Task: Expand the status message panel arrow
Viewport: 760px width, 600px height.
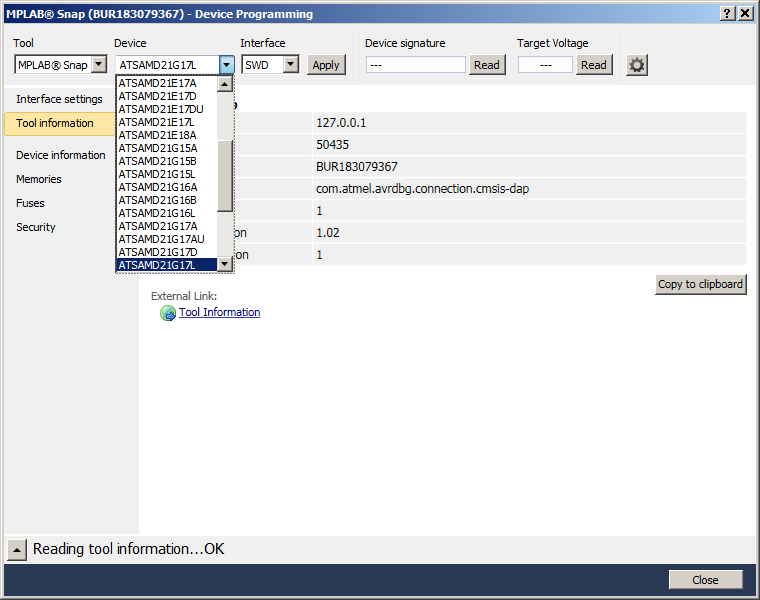Action: pos(17,550)
